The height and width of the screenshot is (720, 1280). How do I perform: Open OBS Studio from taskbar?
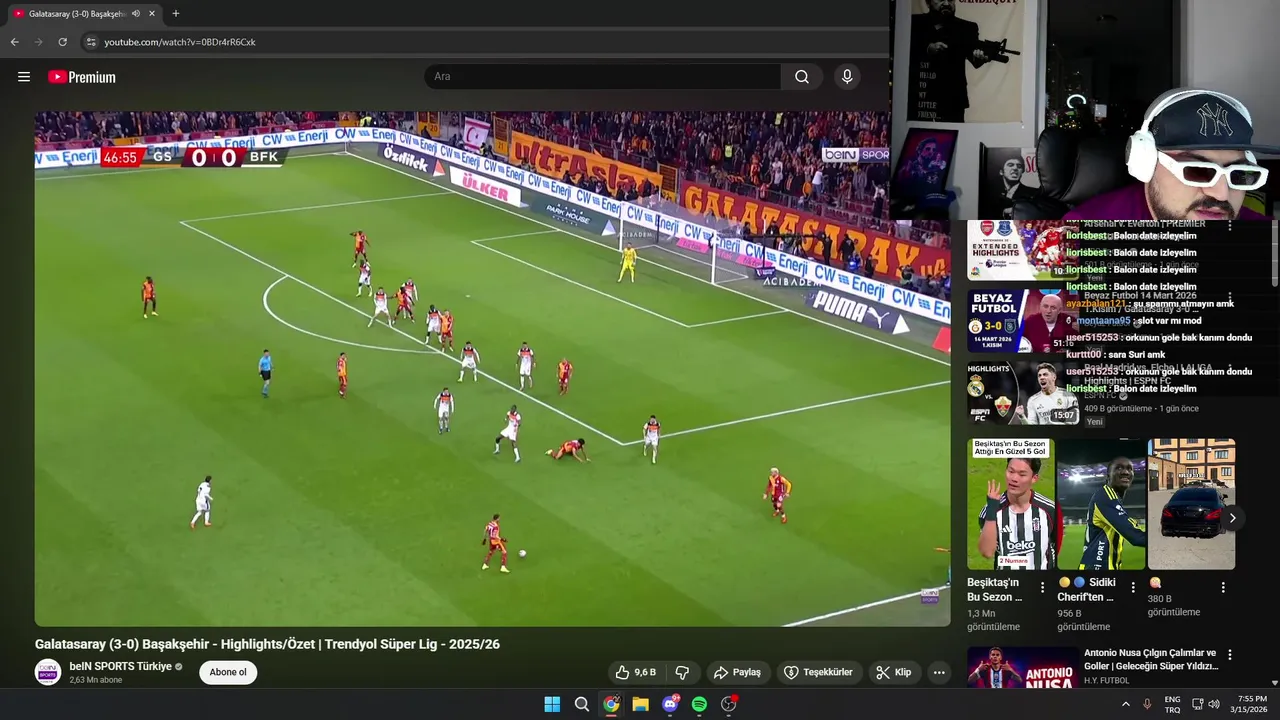pos(729,704)
